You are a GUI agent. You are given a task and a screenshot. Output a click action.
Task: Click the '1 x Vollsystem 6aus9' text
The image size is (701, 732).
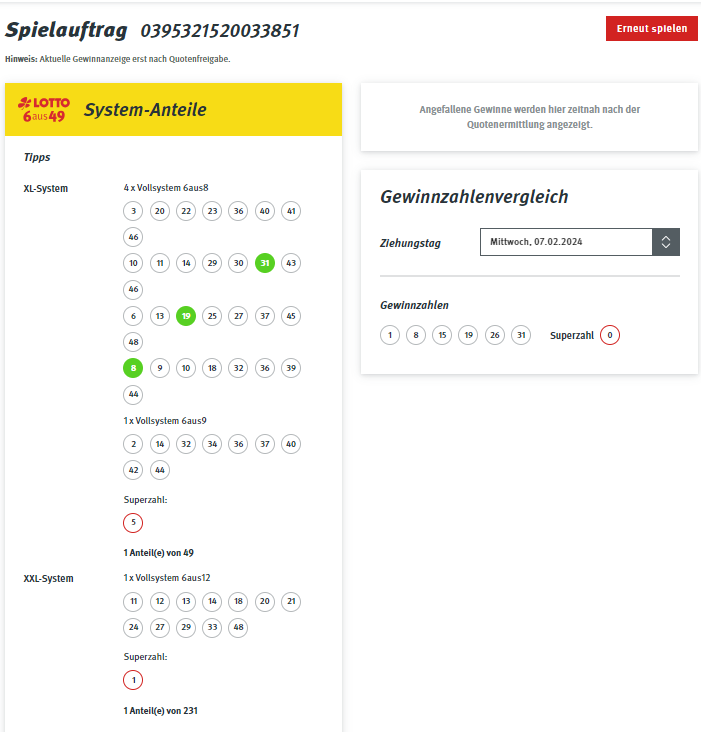(165, 421)
